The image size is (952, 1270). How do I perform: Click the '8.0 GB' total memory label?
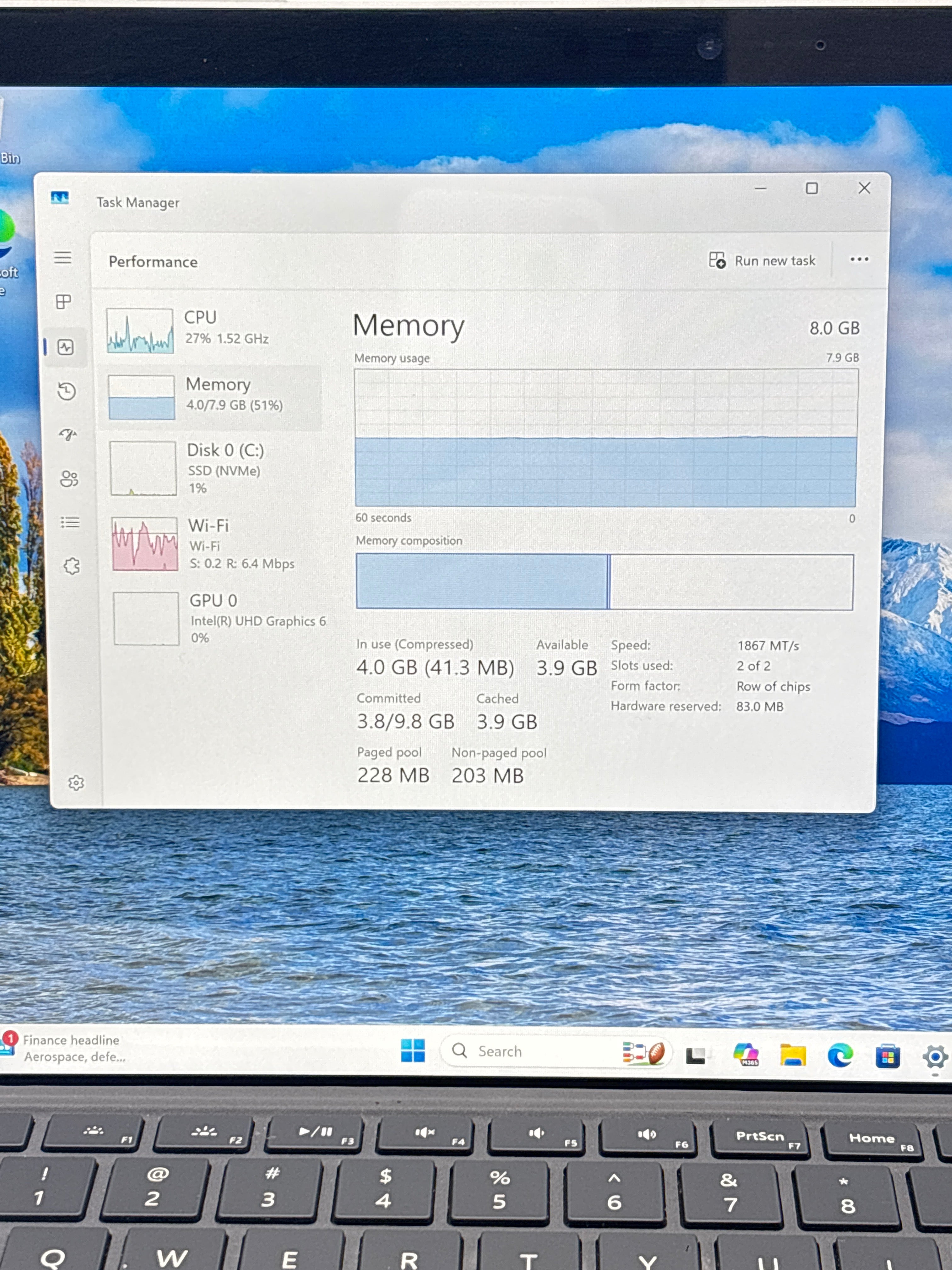coord(834,329)
